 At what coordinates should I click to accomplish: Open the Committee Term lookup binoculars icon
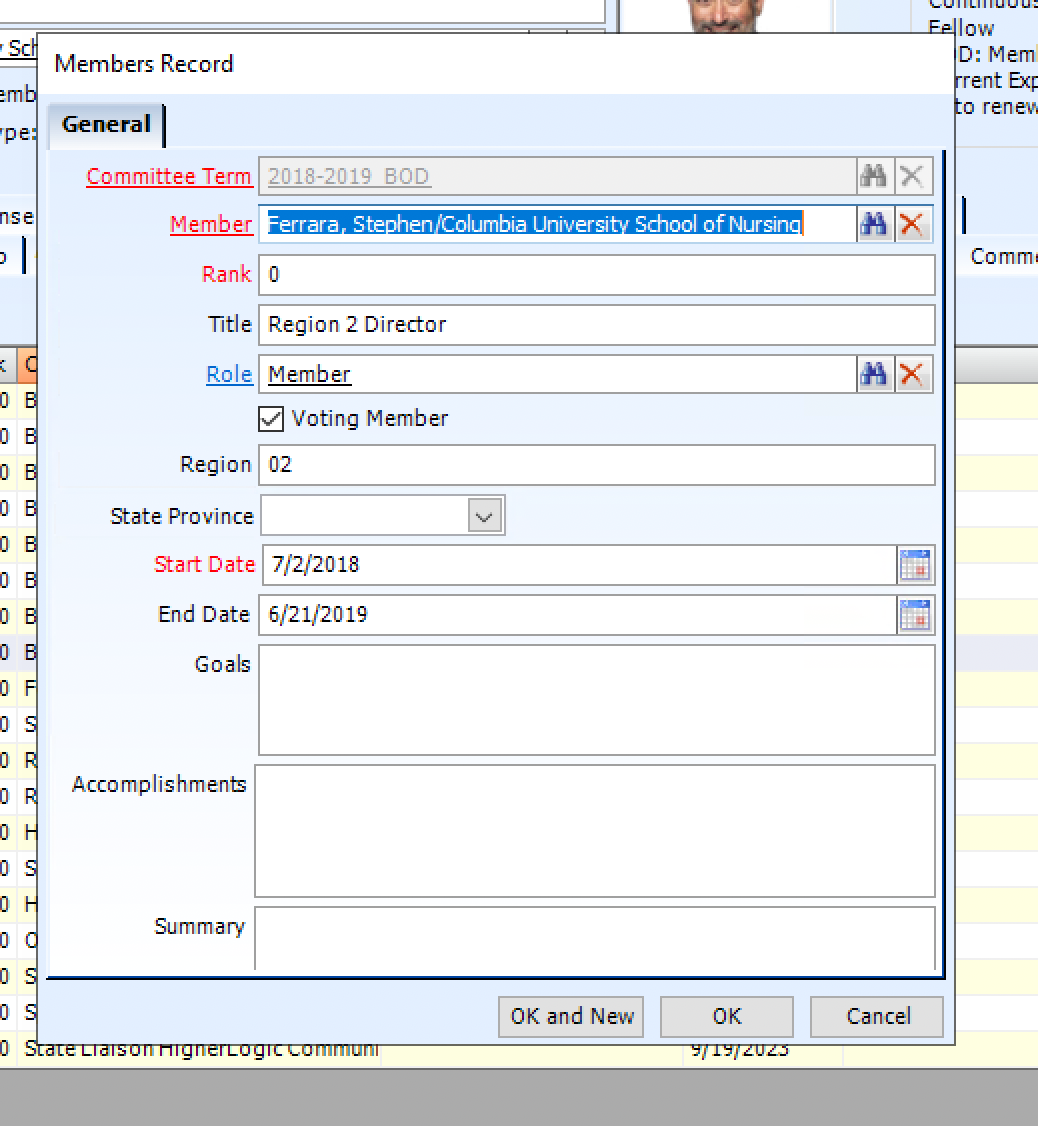coord(873,175)
